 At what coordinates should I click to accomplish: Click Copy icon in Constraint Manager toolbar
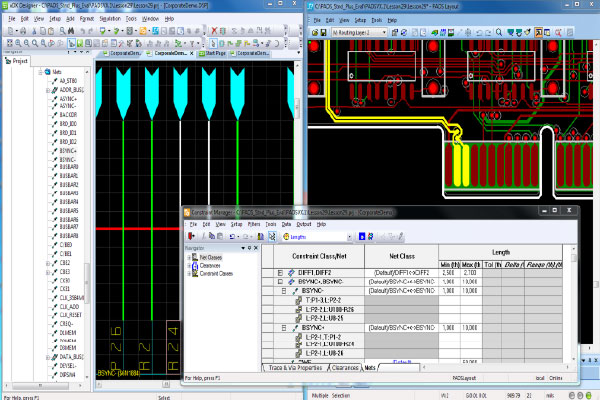click(212, 237)
